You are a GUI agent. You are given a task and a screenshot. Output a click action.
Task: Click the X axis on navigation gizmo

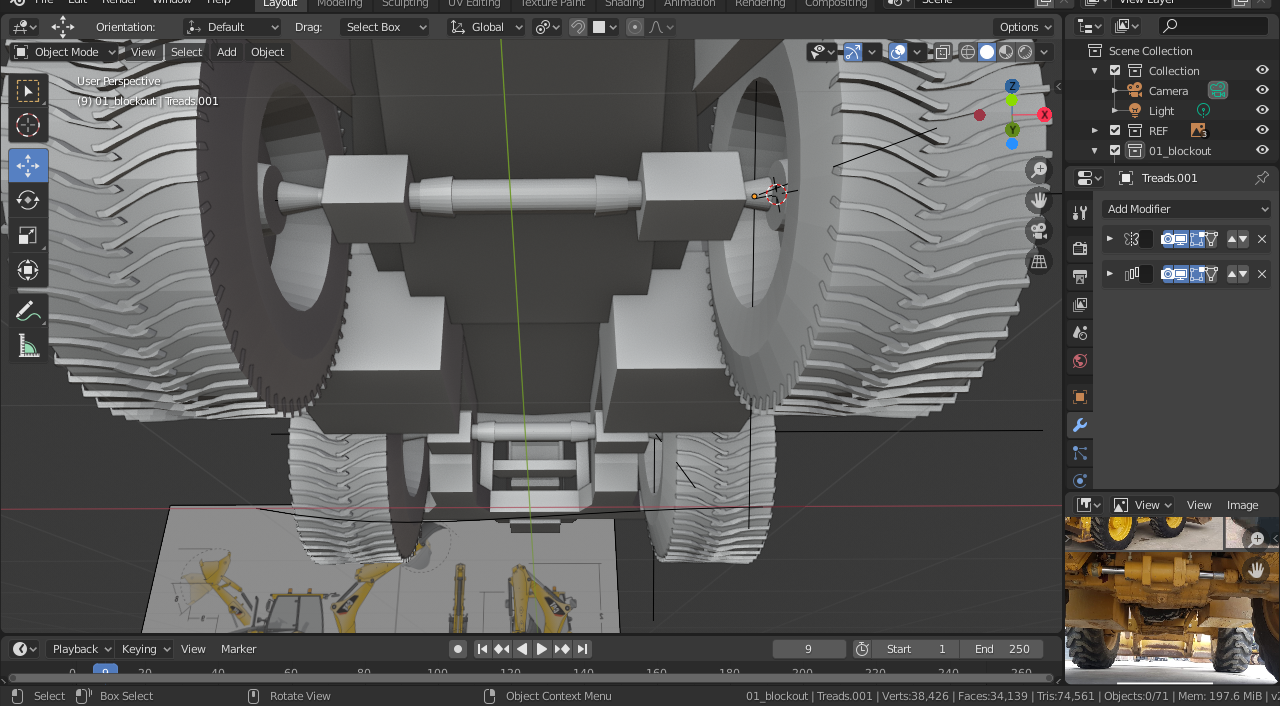[x=1044, y=115]
